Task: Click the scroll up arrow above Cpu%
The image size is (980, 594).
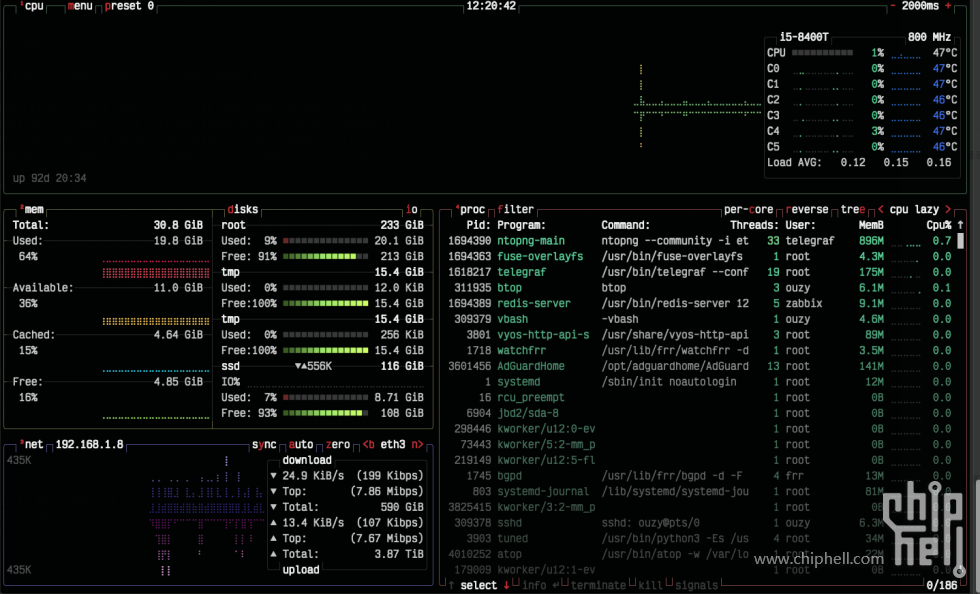Action: coord(961,225)
